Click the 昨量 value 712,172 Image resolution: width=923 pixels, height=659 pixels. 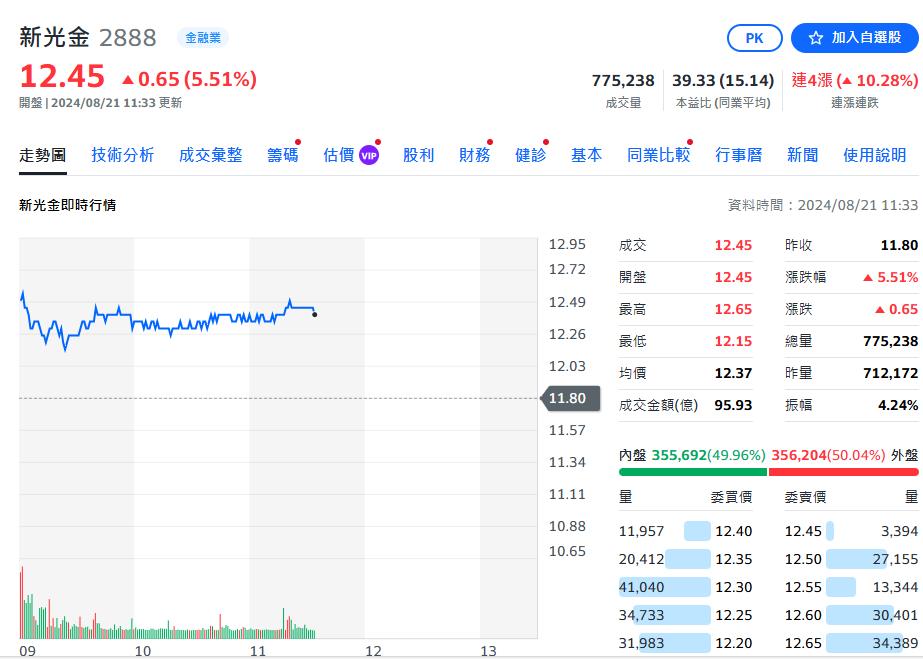click(891, 373)
